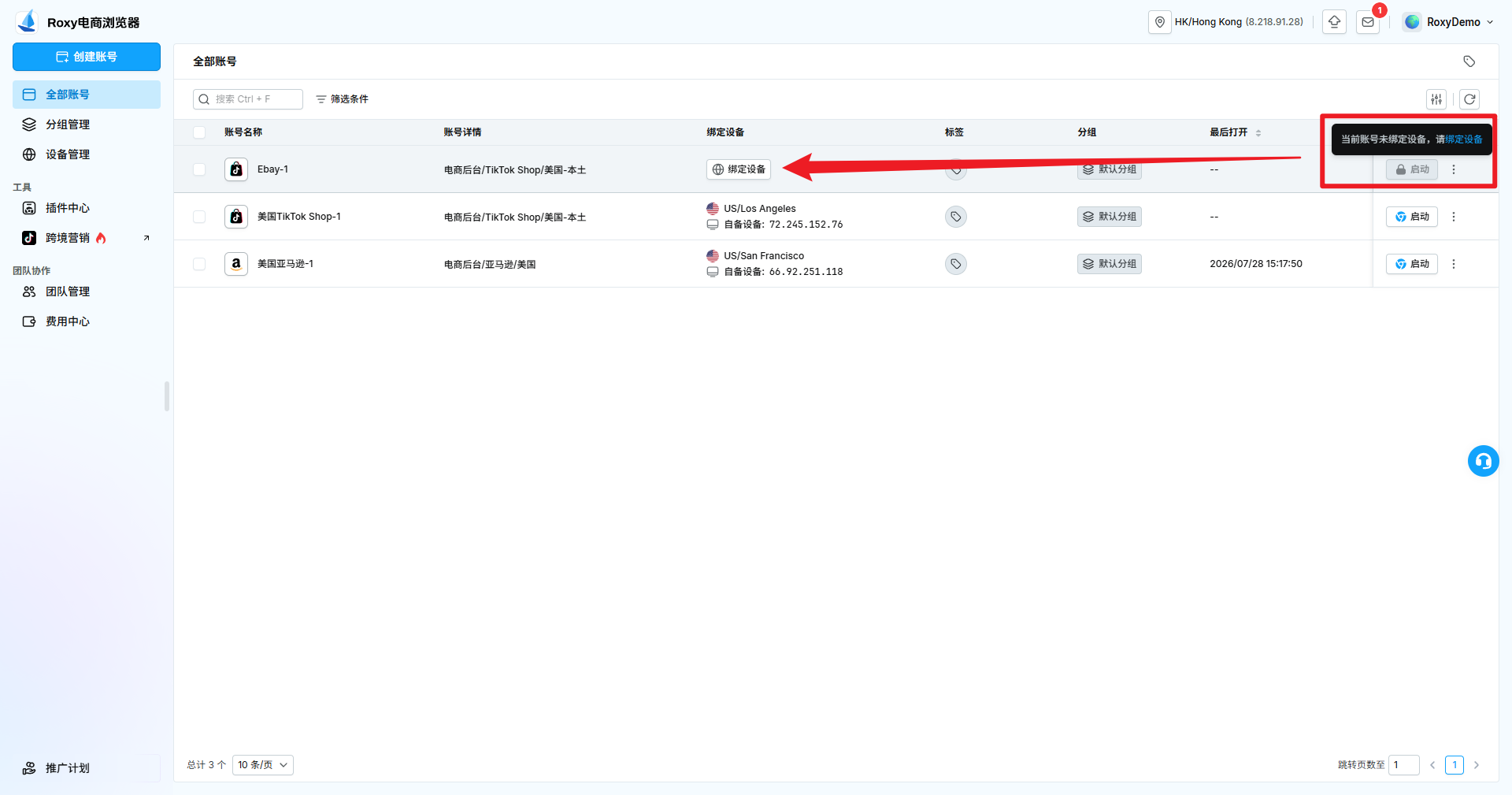Image resolution: width=1512 pixels, height=795 pixels.
Task: Click the Amazon icon for 美国亚马逊-1
Action: (236, 264)
